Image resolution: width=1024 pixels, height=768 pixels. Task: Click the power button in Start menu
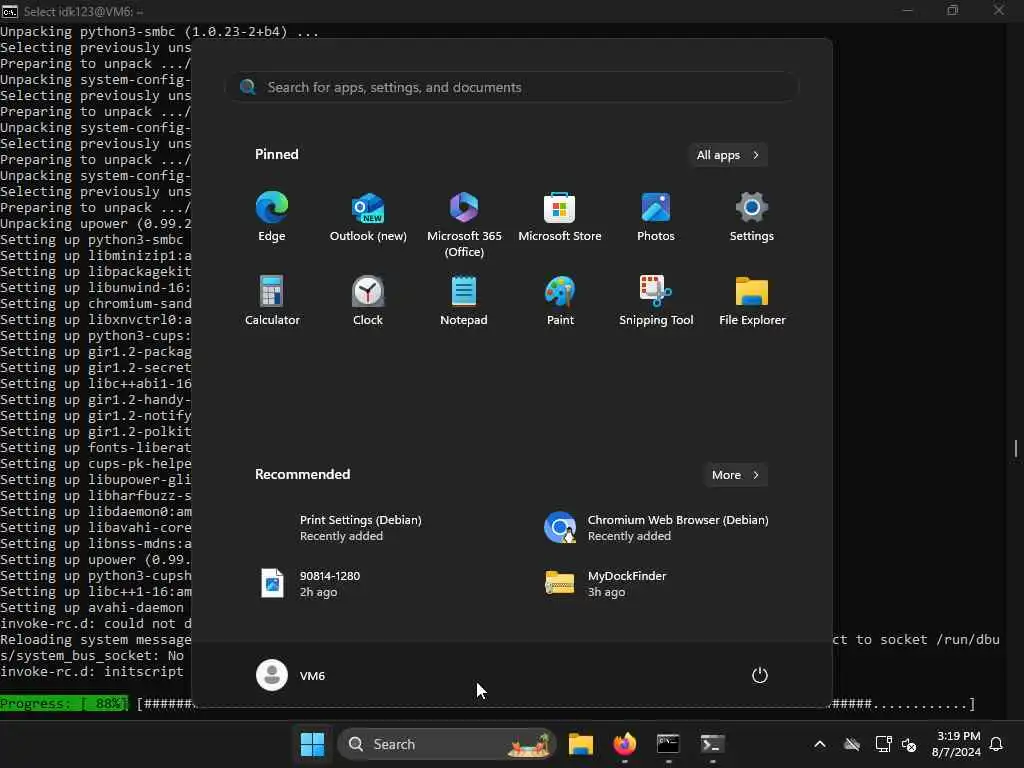tap(760, 675)
